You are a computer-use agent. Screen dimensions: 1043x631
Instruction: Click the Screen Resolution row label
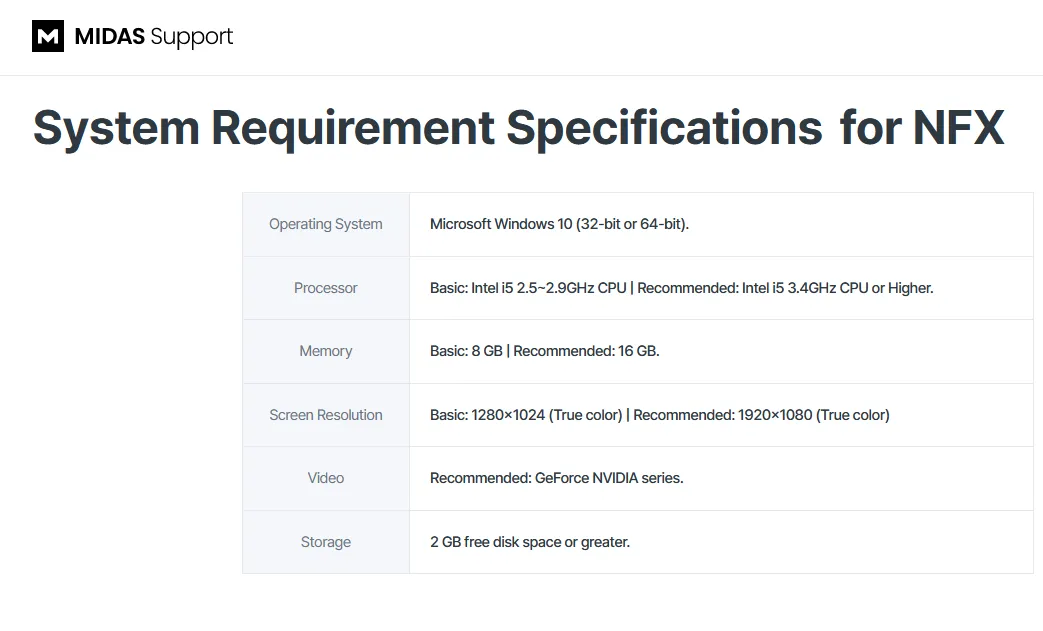pos(325,415)
